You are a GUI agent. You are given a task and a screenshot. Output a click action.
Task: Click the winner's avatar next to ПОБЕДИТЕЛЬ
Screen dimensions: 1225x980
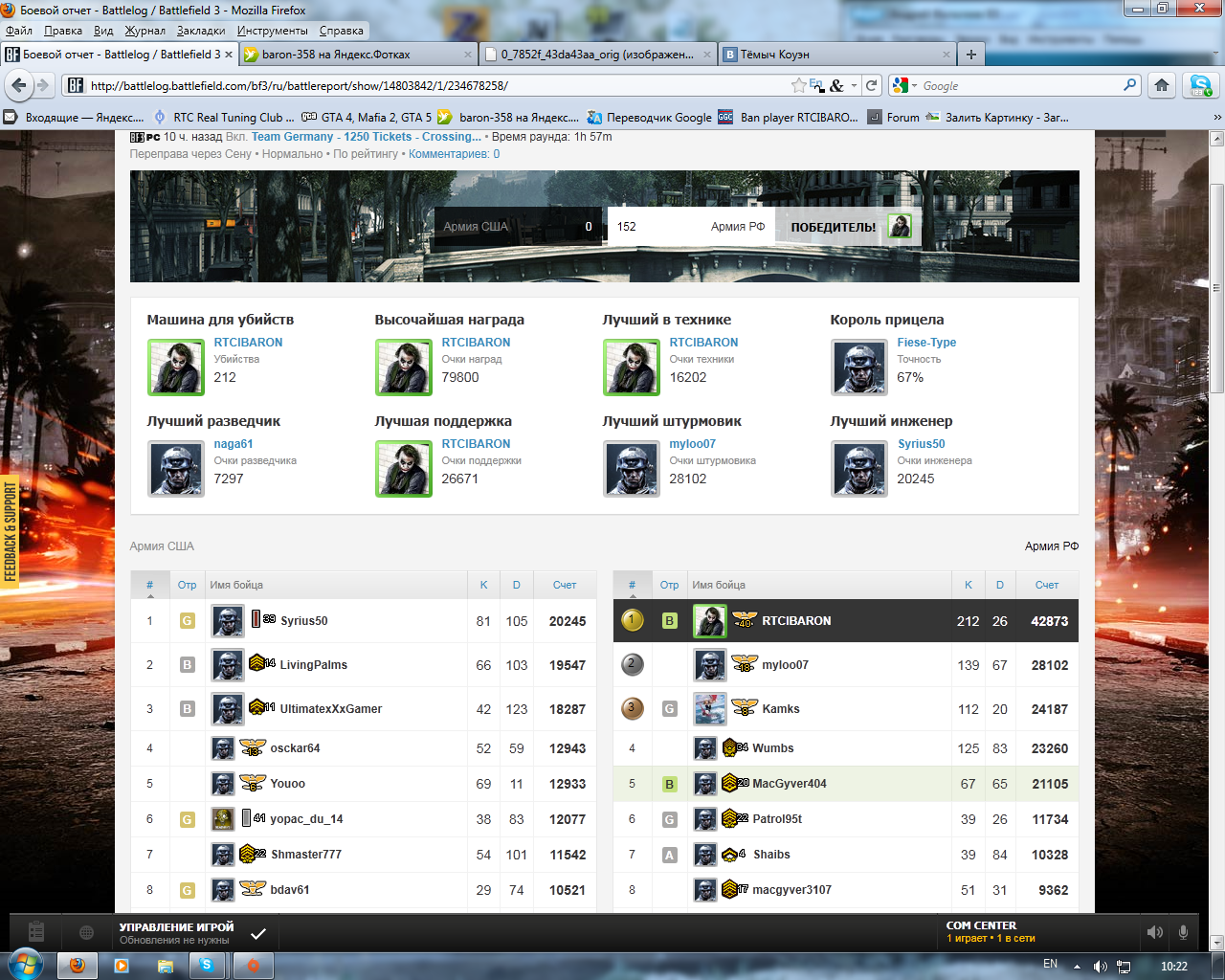899,227
